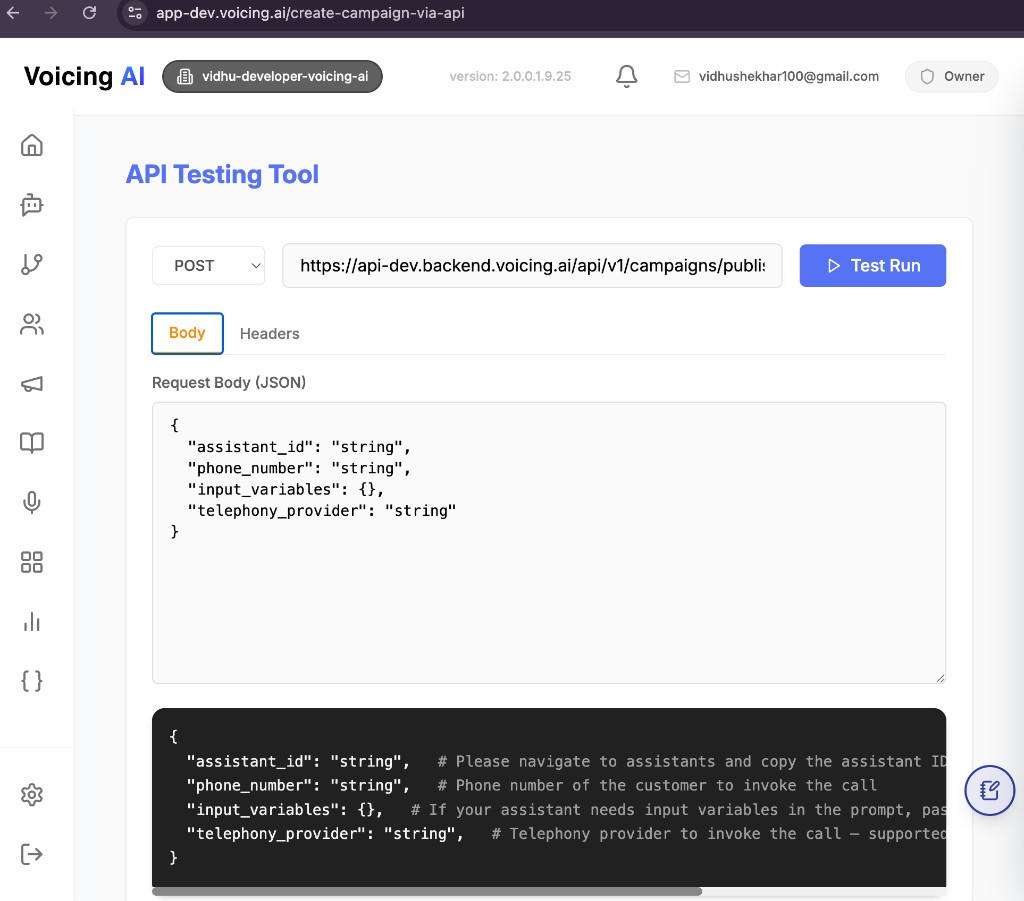Open the Settings gear icon in sidebar
The image size is (1024, 901).
click(x=31, y=795)
